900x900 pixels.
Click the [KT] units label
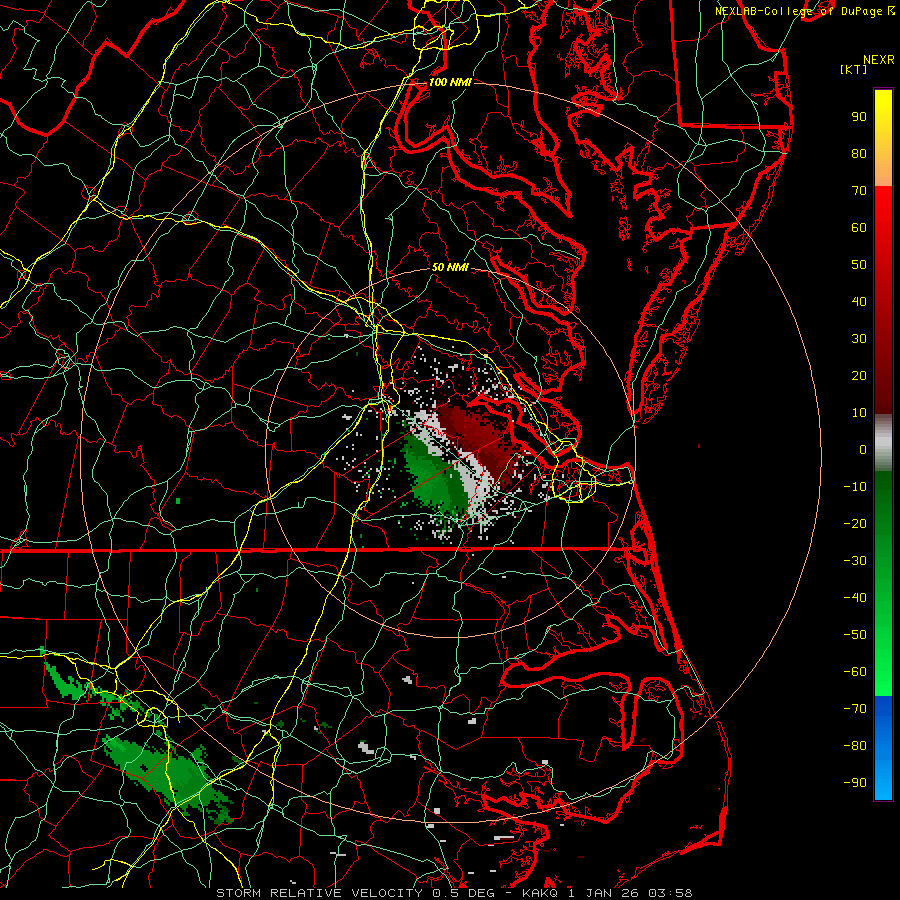point(854,69)
